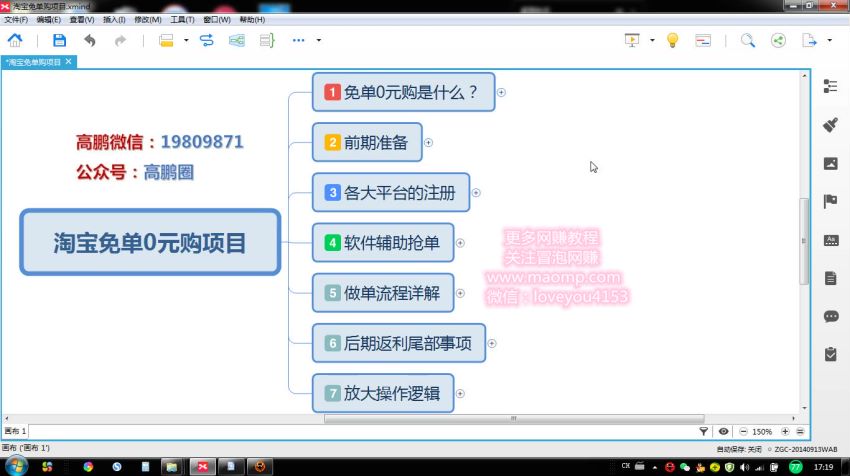Expand the 各大平台的注册 topic
This screenshot has height=476, width=850.
(476, 193)
